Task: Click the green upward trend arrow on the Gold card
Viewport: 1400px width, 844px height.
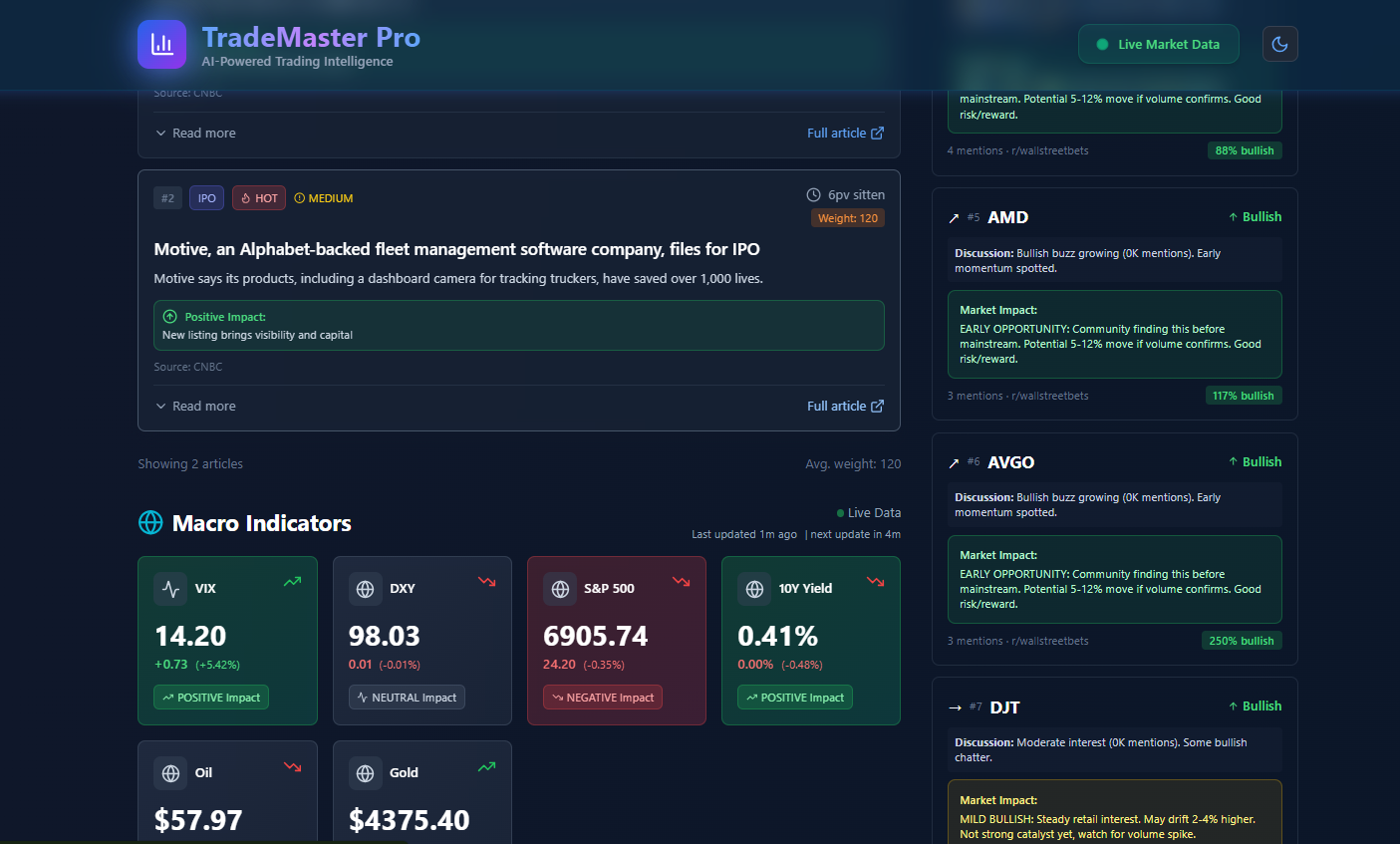Action: coord(486,767)
